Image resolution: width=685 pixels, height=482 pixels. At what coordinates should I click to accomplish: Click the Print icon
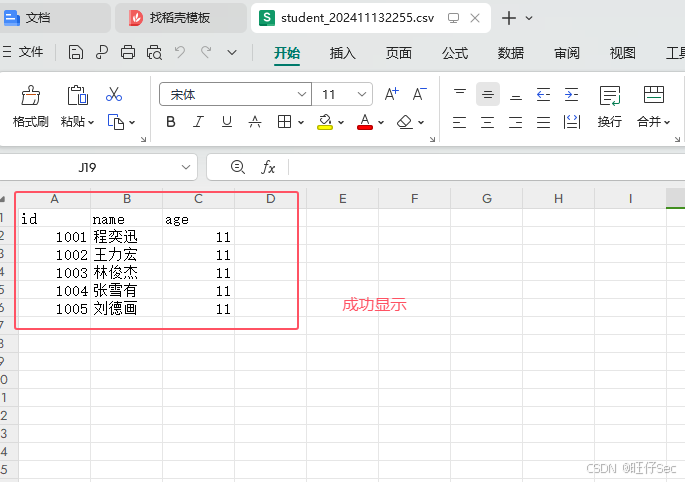tap(128, 52)
